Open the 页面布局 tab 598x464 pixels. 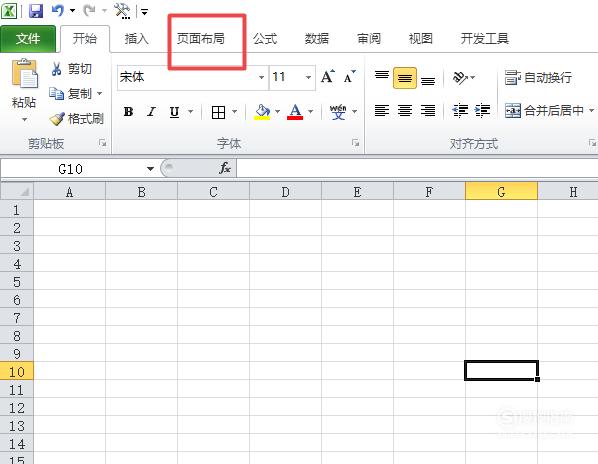pos(201,39)
